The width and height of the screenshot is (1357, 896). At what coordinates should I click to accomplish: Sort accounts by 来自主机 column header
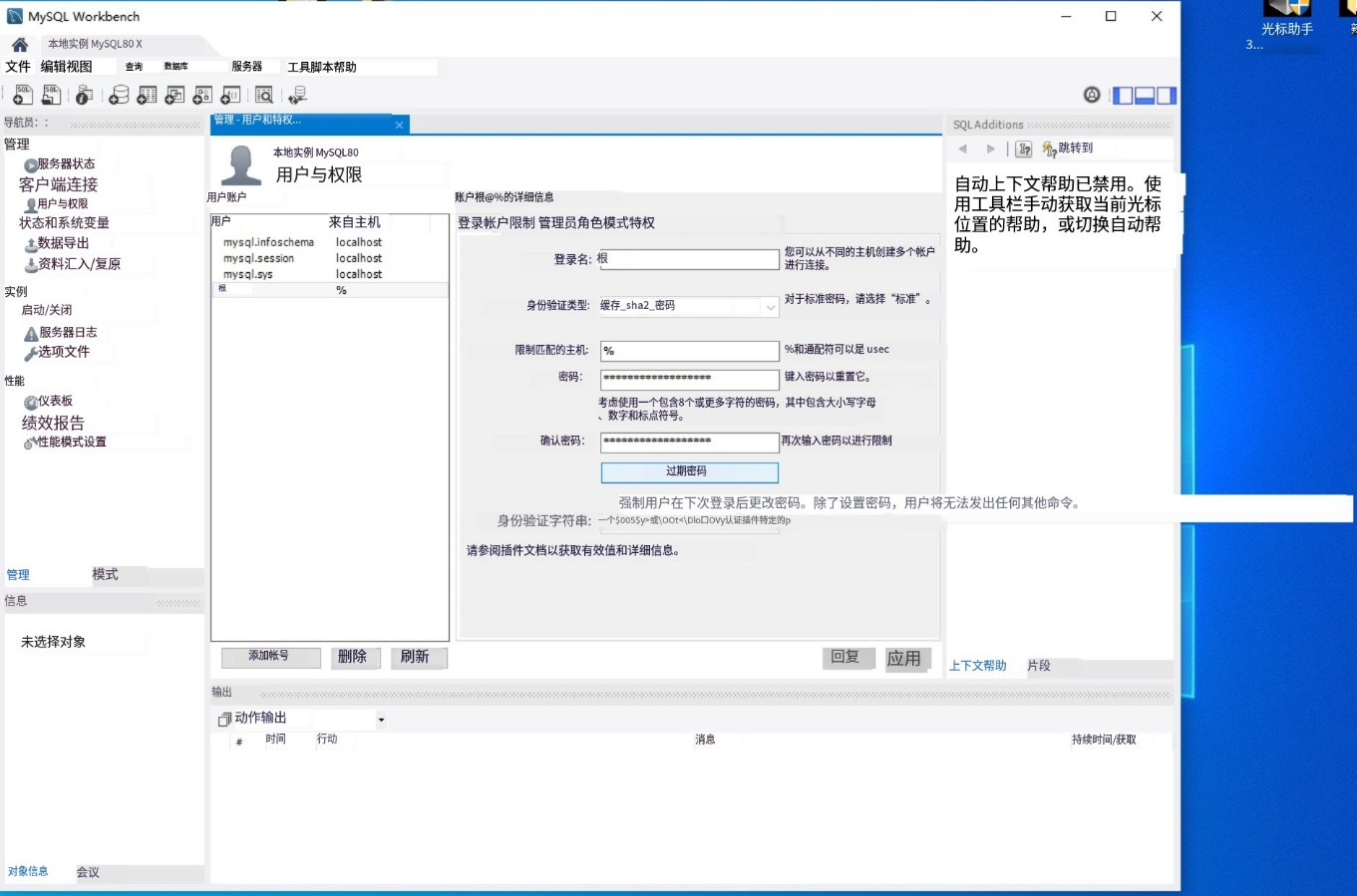[x=355, y=222]
